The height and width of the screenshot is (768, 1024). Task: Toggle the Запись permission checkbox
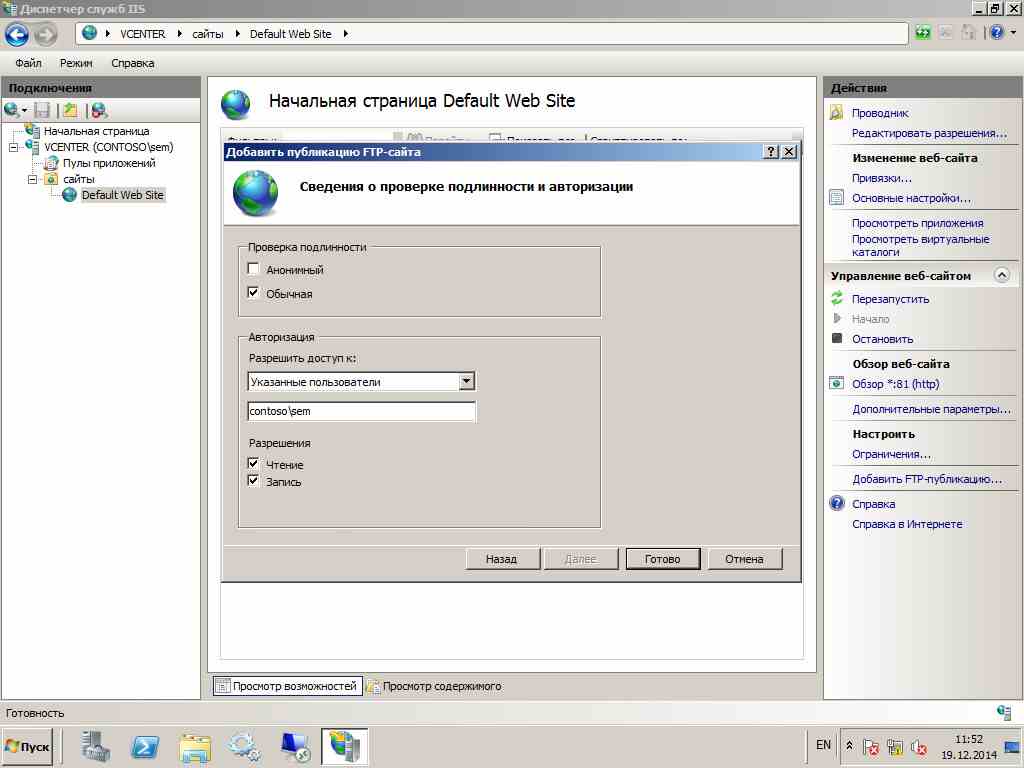click(253, 481)
